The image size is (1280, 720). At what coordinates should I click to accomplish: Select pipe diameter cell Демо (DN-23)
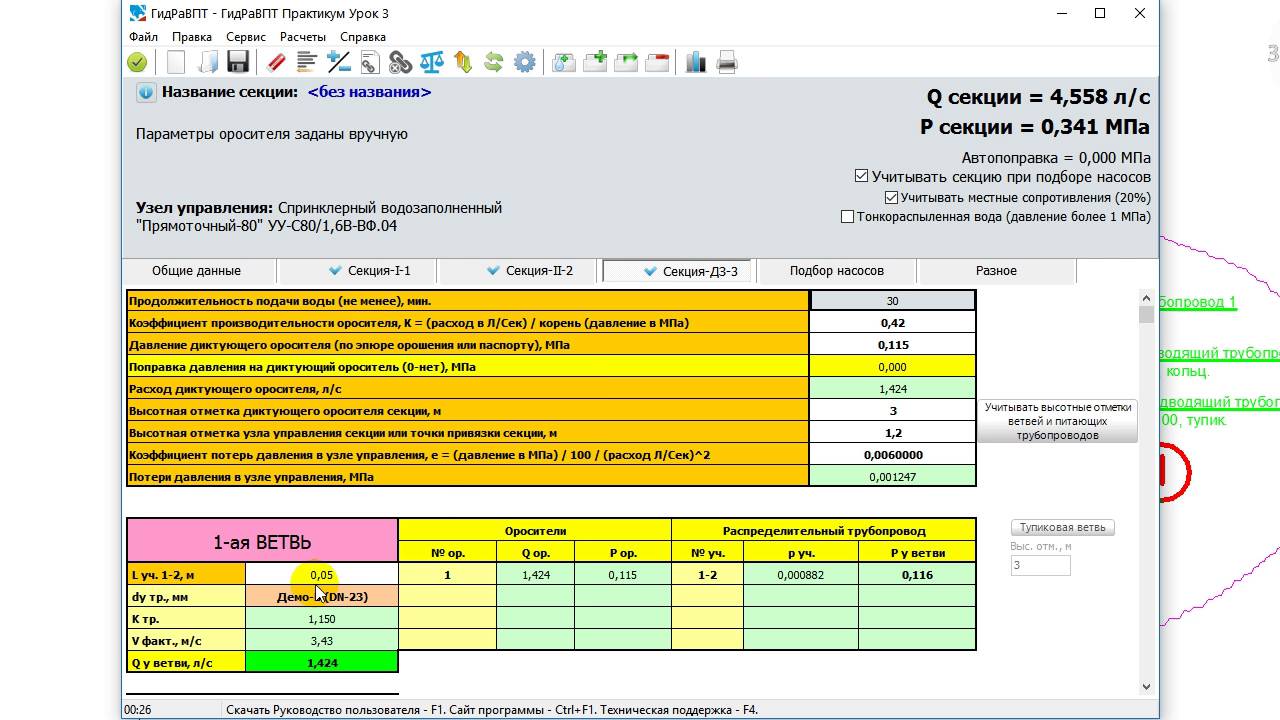[x=322, y=597]
